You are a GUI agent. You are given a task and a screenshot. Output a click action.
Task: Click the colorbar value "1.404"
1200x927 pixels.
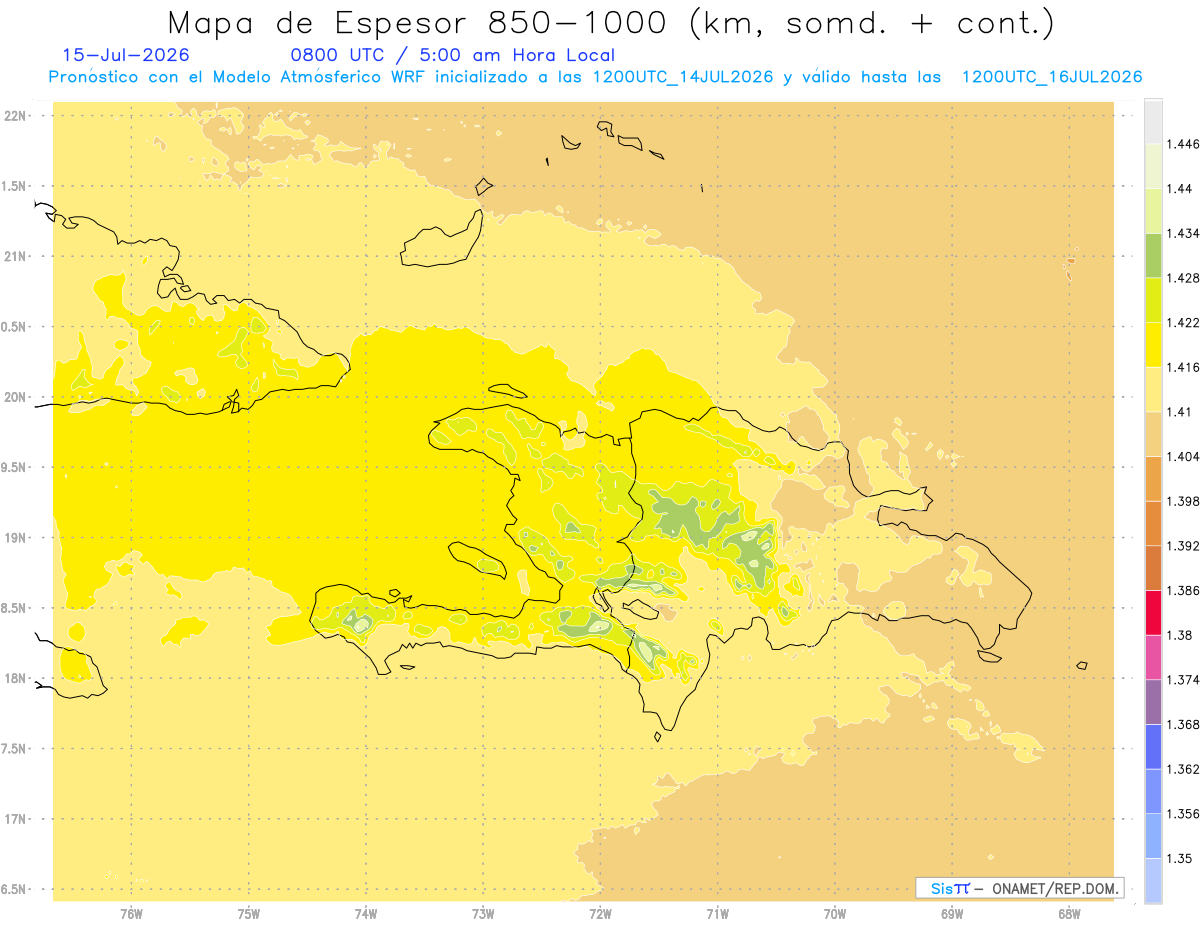(1183, 456)
